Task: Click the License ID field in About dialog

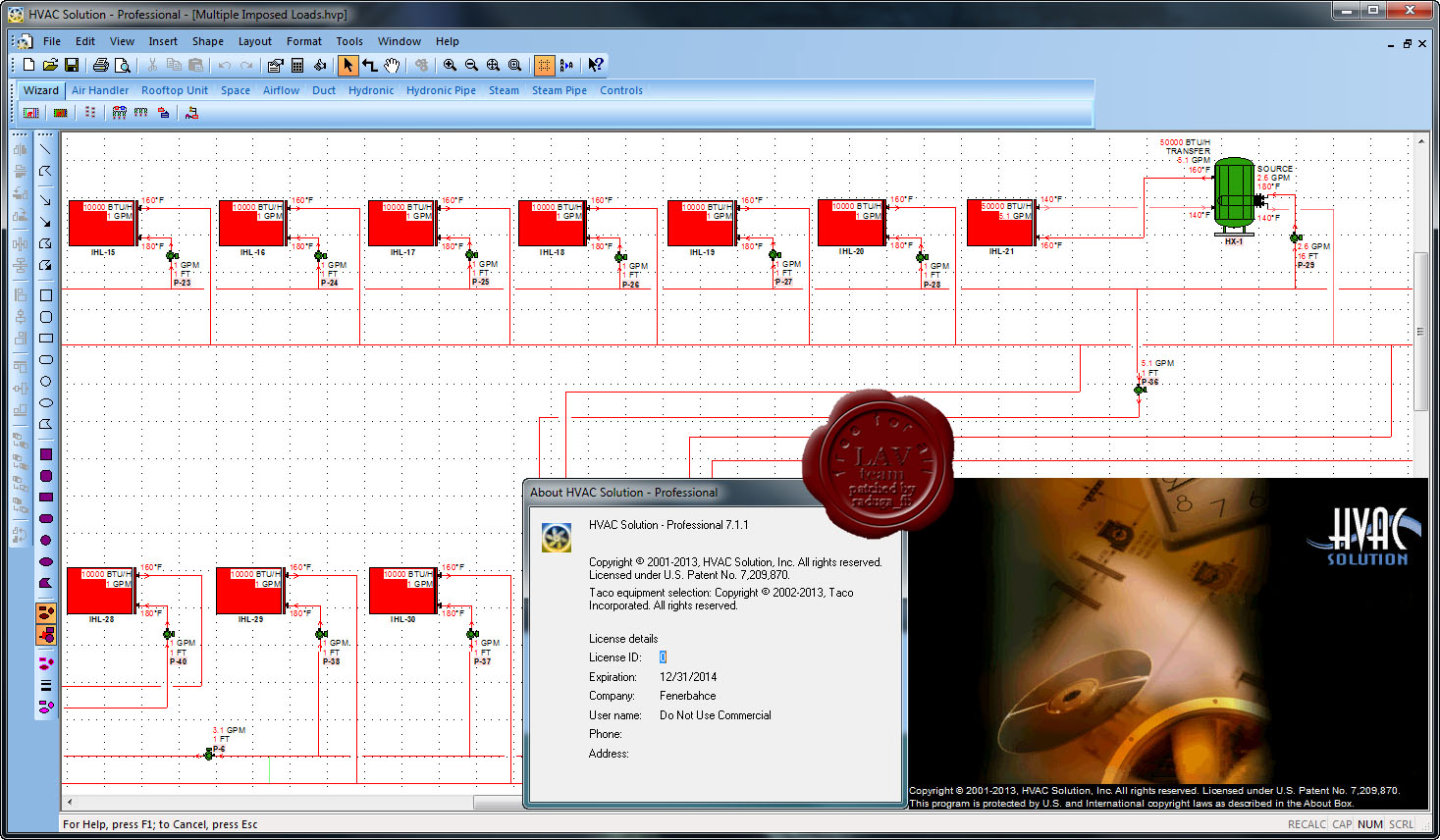Action: click(663, 657)
